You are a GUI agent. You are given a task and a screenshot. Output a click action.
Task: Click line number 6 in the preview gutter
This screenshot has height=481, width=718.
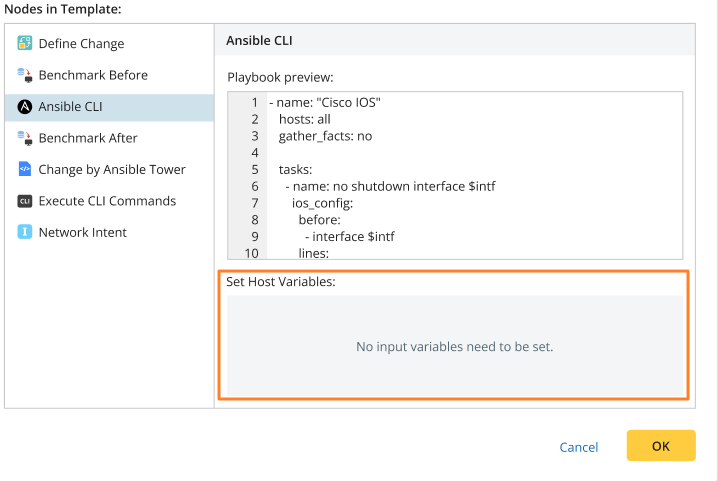point(255,186)
